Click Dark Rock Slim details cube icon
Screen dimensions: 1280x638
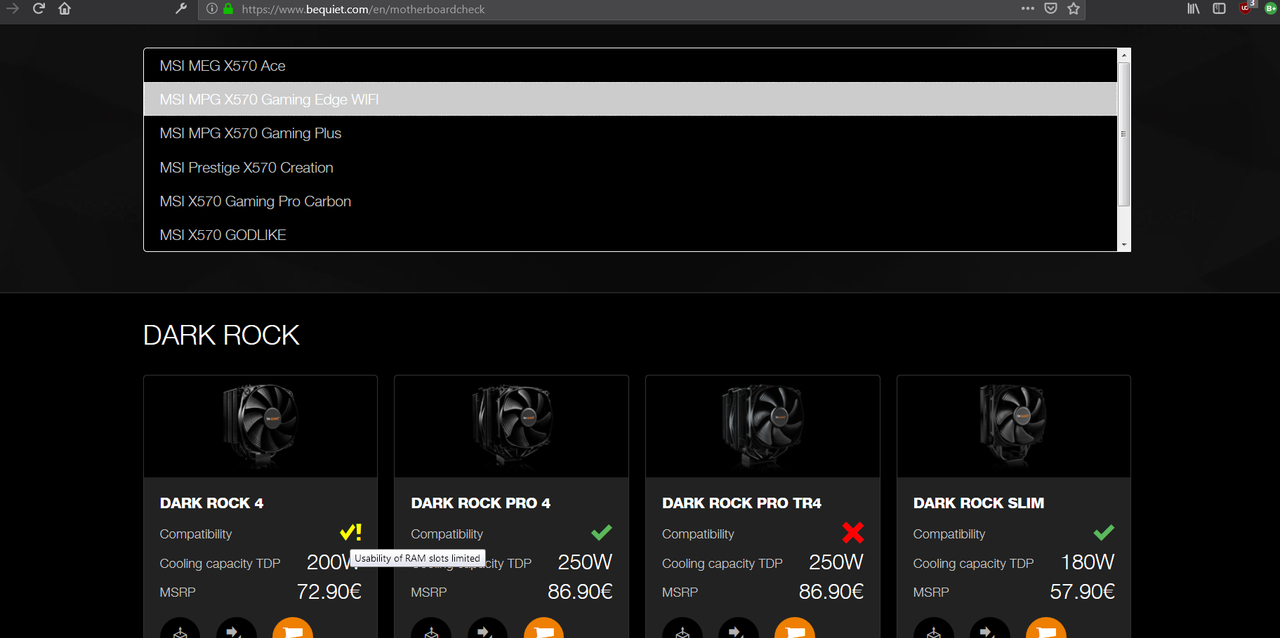(x=933, y=630)
